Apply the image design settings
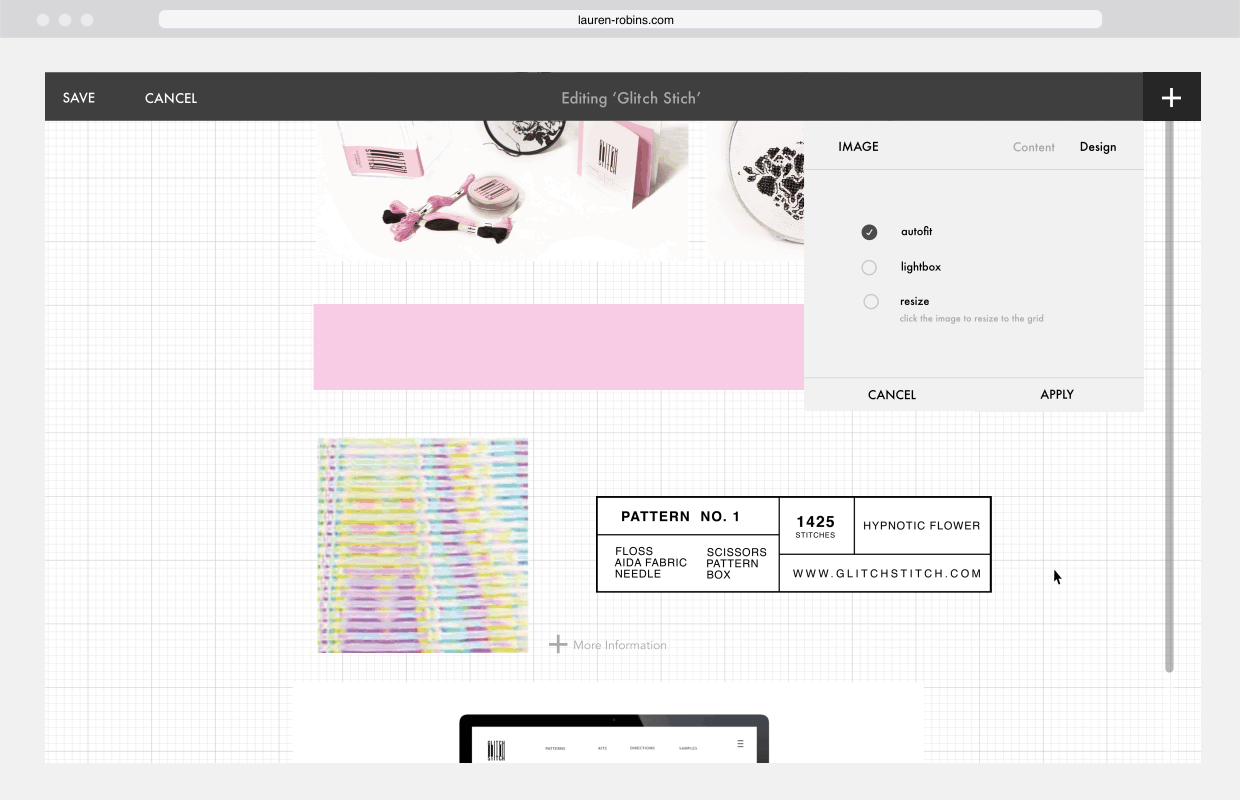This screenshot has height=800, width=1240. (1056, 395)
